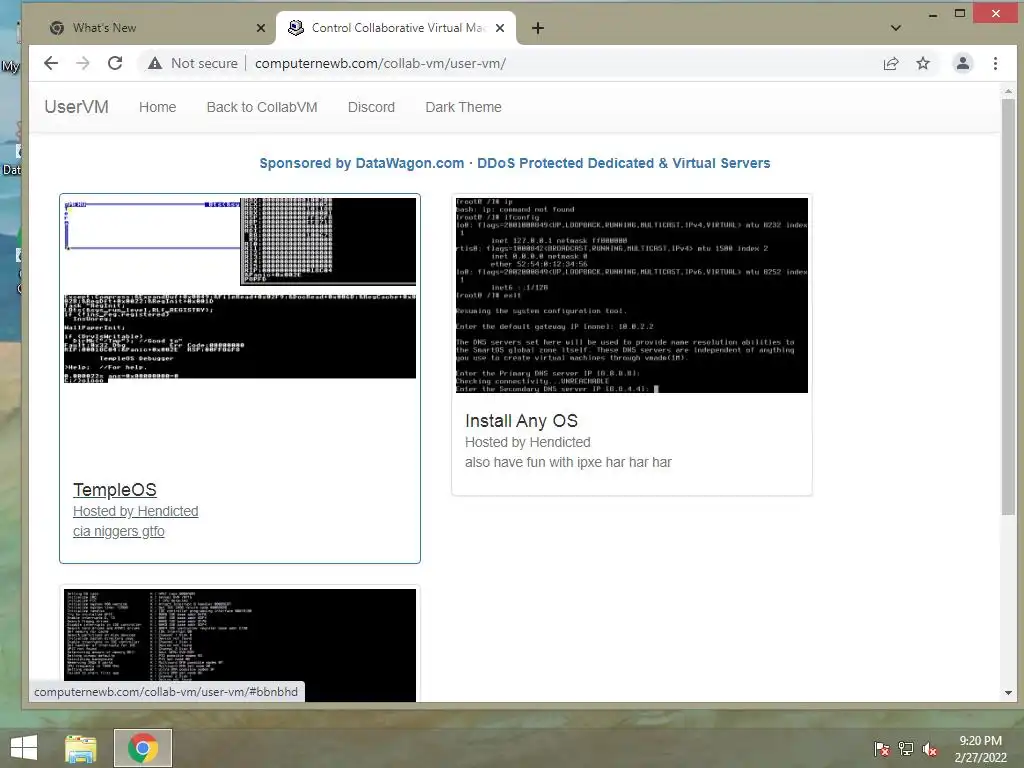Bookmark this page with the star icon
The image size is (1024, 768).
click(923, 63)
